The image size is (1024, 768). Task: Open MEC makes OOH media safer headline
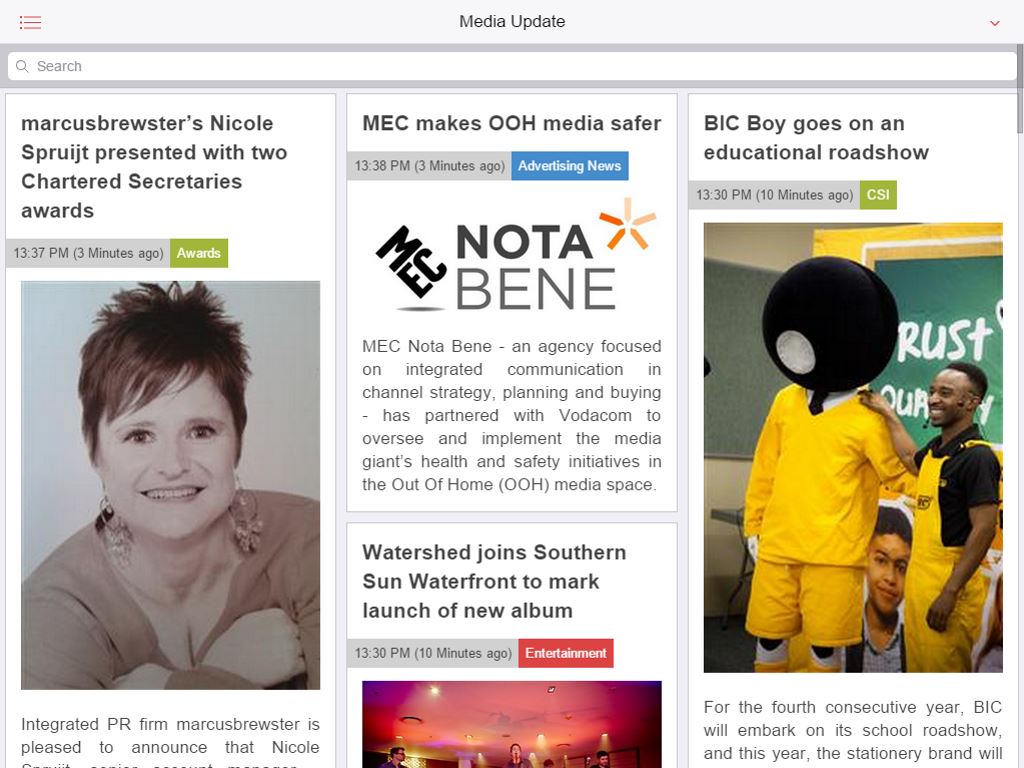(511, 123)
